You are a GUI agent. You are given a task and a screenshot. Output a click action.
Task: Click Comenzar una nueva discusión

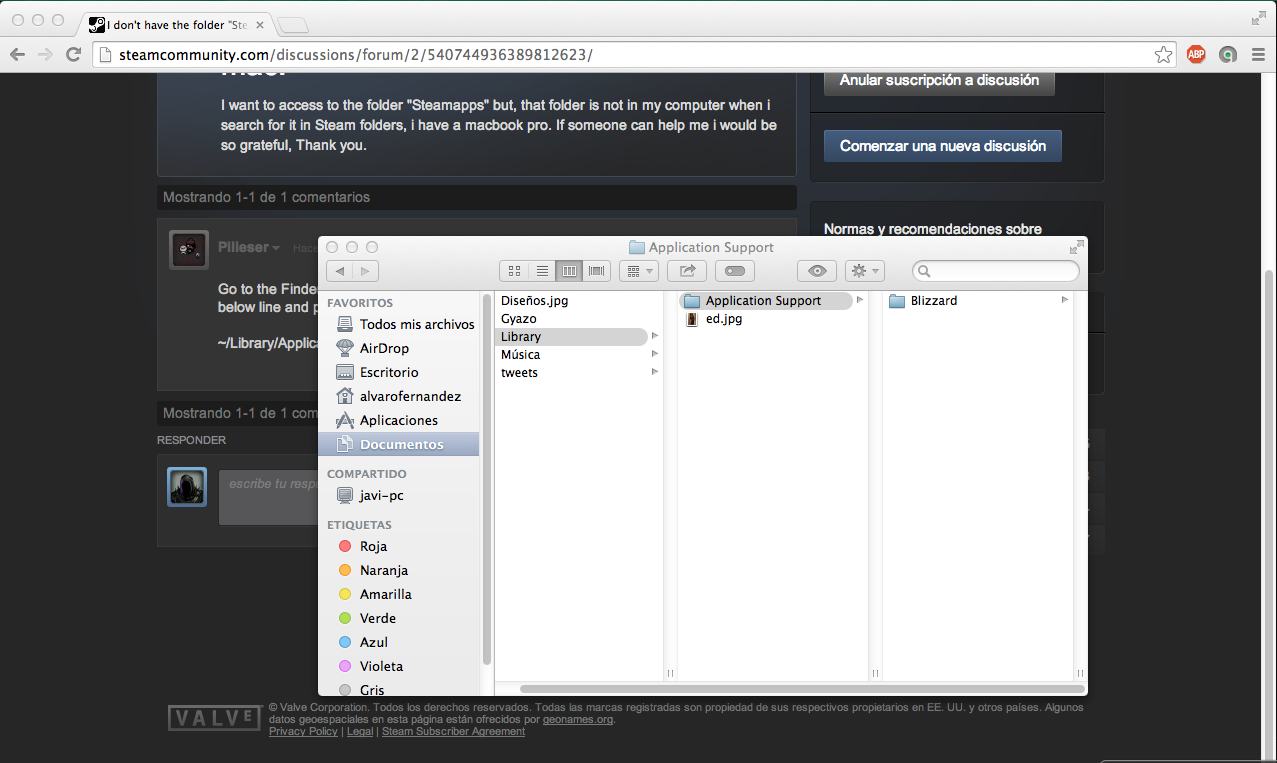click(x=941, y=145)
